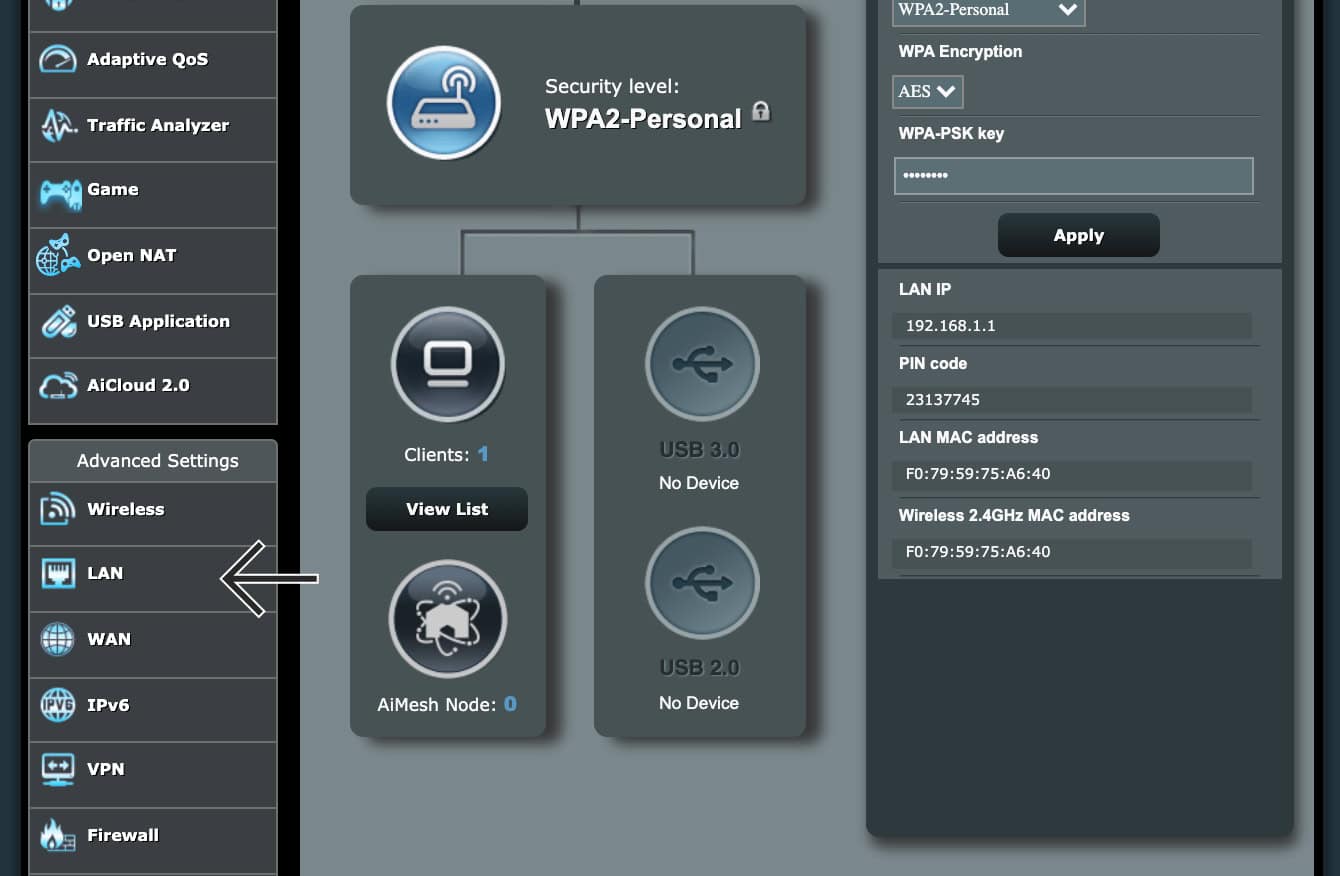The height and width of the screenshot is (876, 1340).
Task: Navigate to Open NAT page
Action: click(x=153, y=261)
